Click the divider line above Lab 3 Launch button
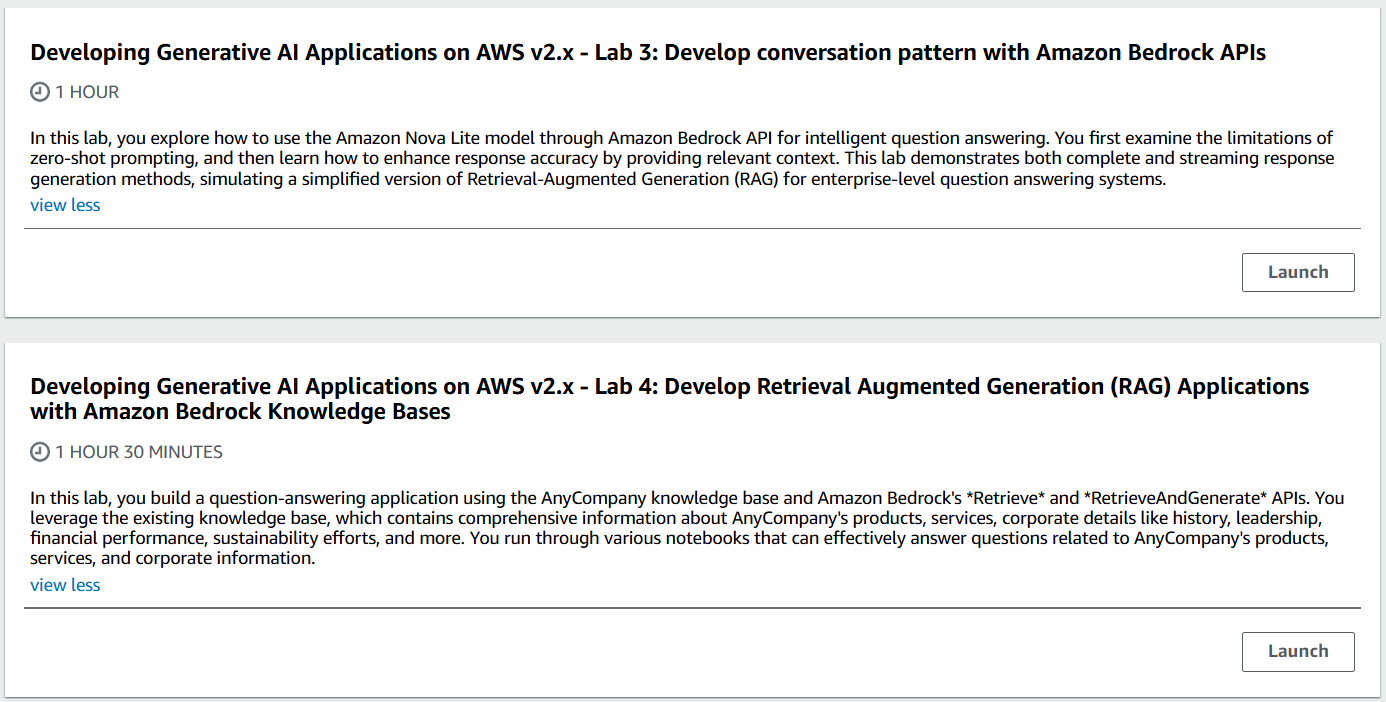 click(x=692, y=228)
